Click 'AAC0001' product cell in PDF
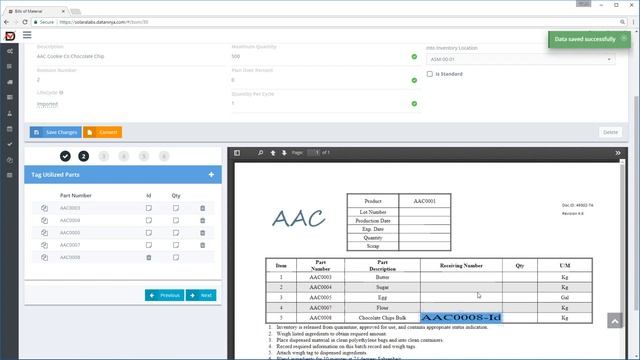The height and width of the screenshot is (360, 640). (x=424, y=201)
